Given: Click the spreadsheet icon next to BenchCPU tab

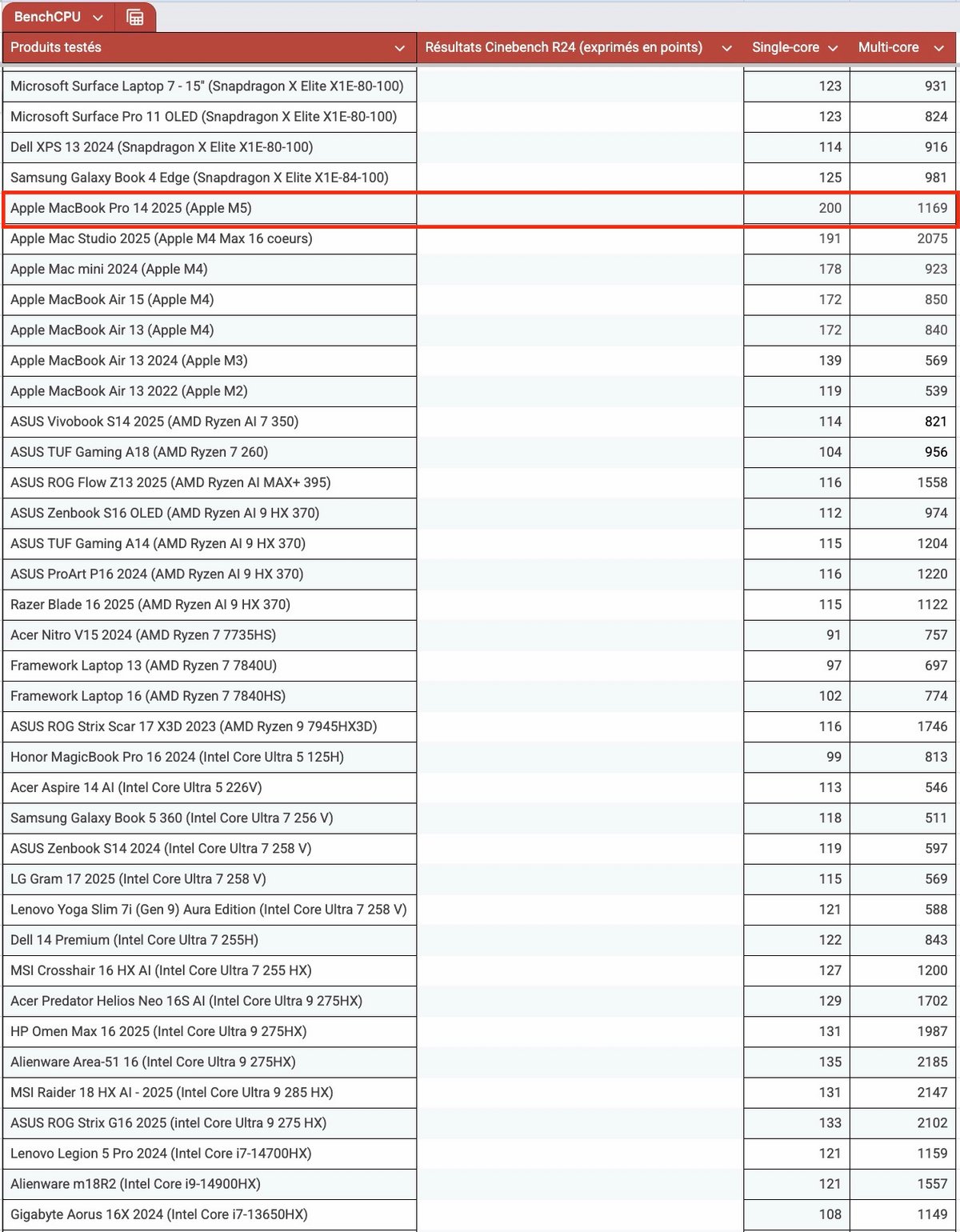Looking at the screenshot, I should tap(135, 16).
